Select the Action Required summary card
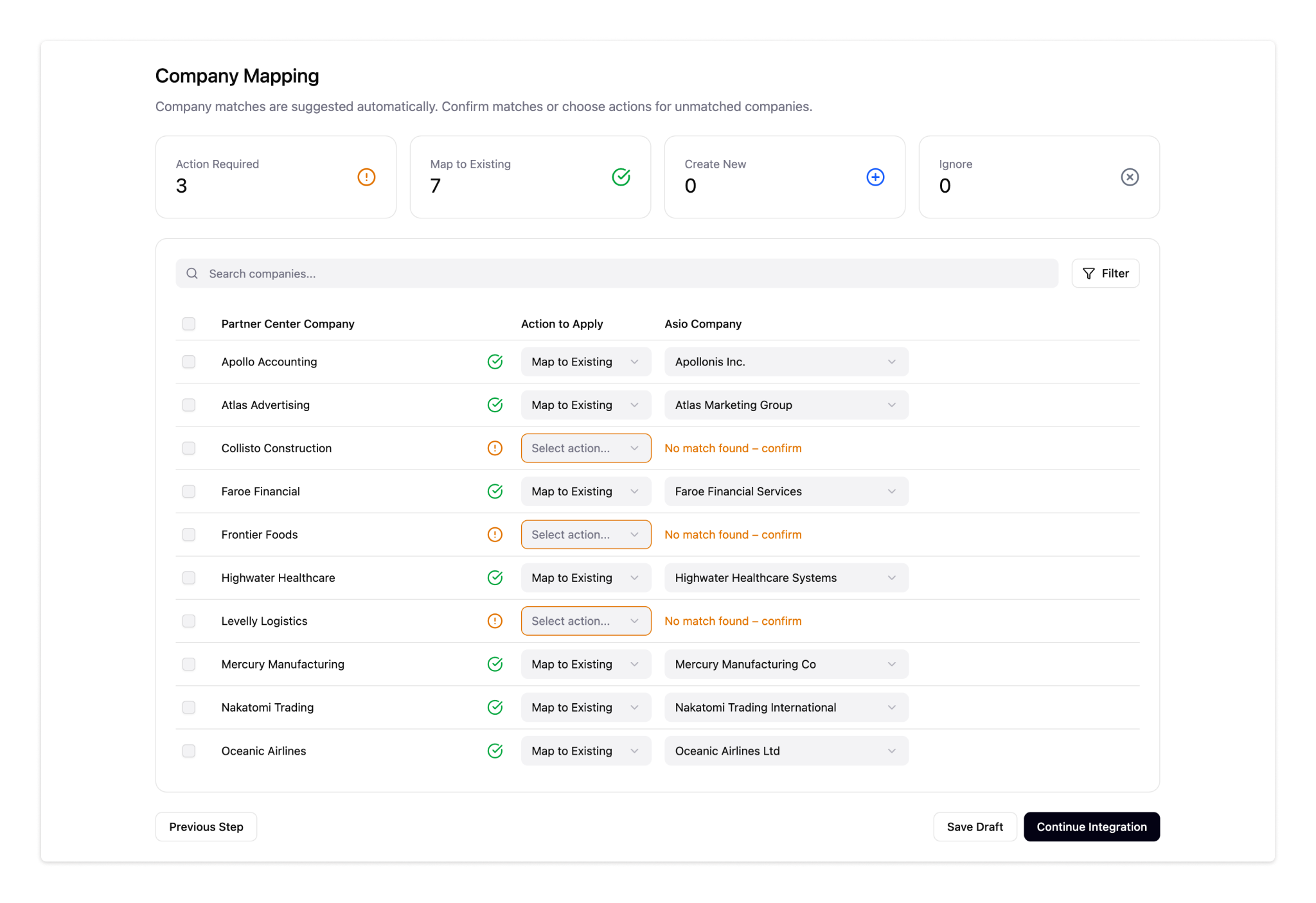 (276, 177)
